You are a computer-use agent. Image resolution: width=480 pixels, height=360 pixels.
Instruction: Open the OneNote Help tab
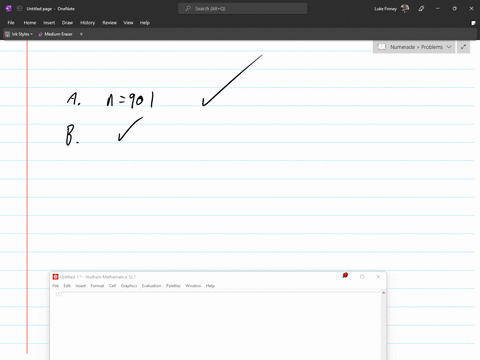[145, 23]
